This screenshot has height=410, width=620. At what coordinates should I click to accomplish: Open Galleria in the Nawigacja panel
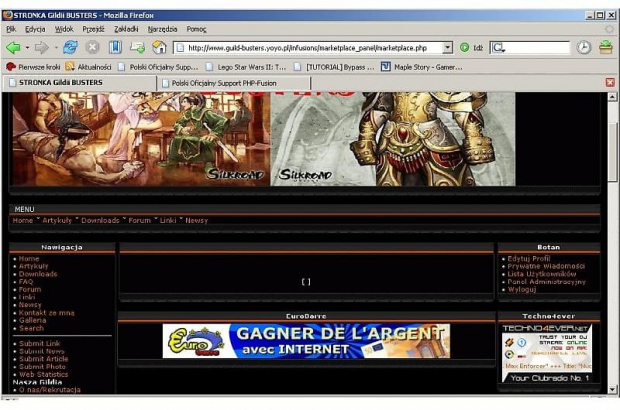point(32,320)
